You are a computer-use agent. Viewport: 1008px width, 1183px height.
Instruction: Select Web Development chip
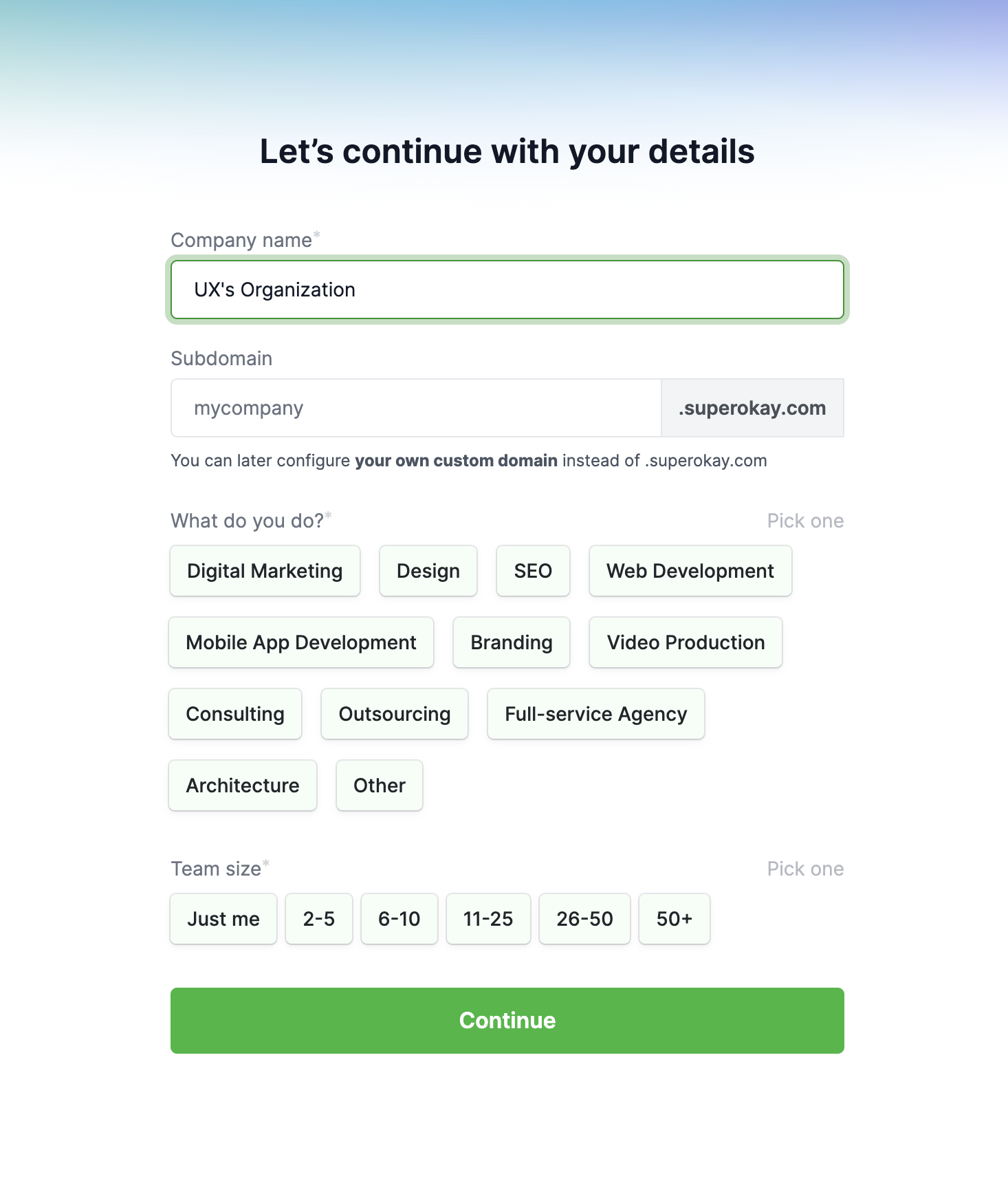690,571
